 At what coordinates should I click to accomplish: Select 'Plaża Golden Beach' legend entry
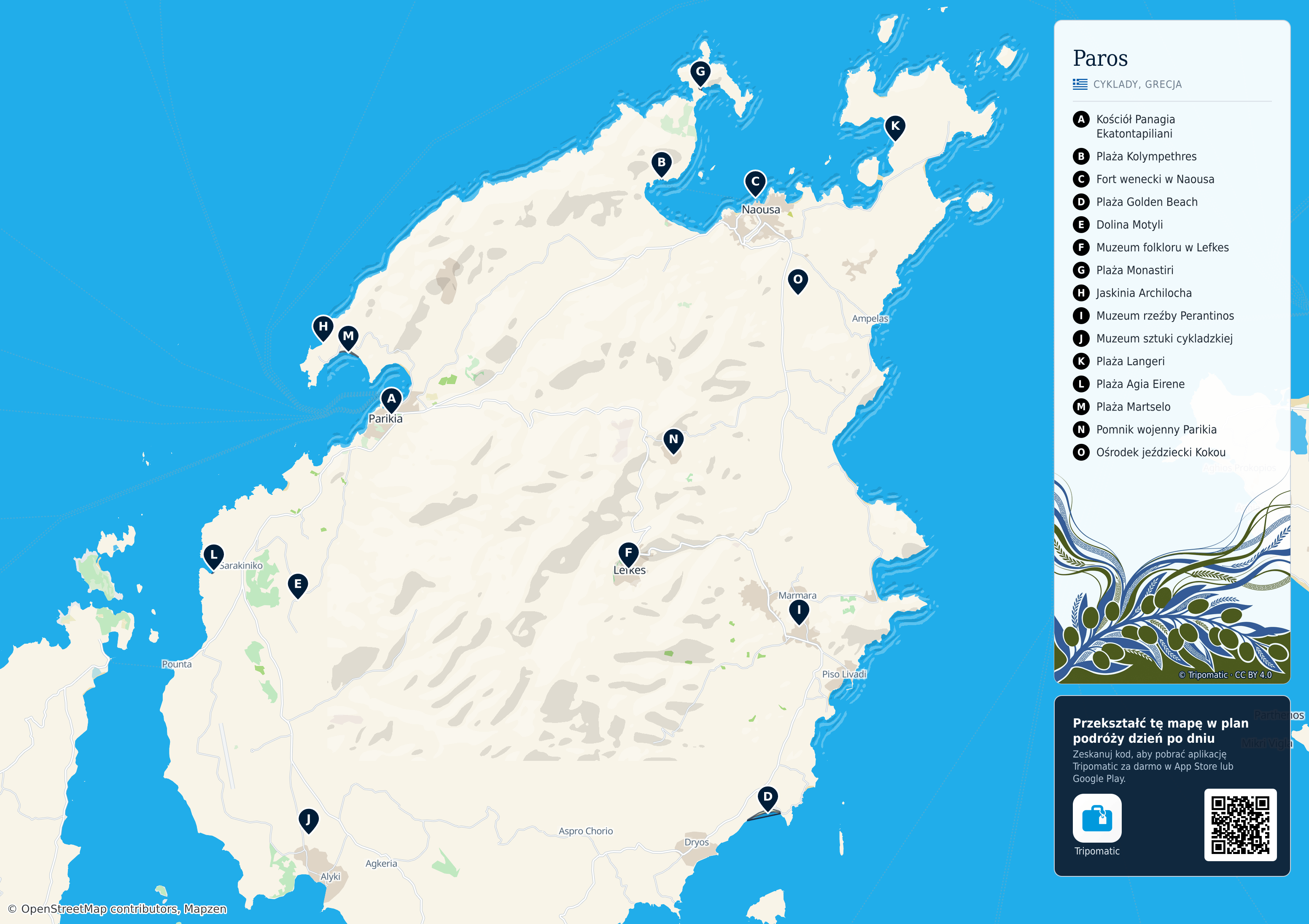click(x=1147, y=202)
